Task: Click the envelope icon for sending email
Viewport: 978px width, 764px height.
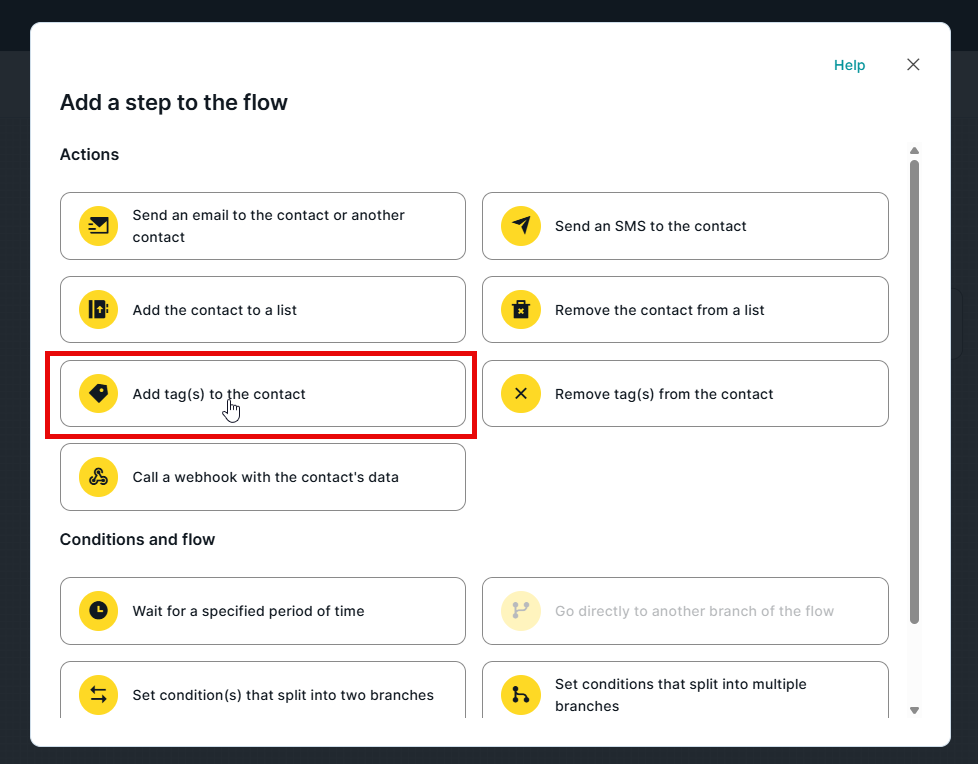Action: click(98, 226)
